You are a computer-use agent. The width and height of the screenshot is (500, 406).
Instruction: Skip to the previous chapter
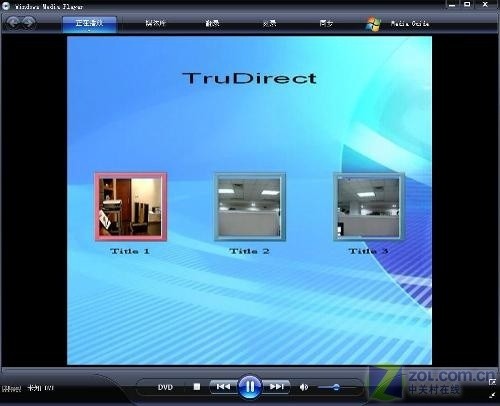pos(223,387)
